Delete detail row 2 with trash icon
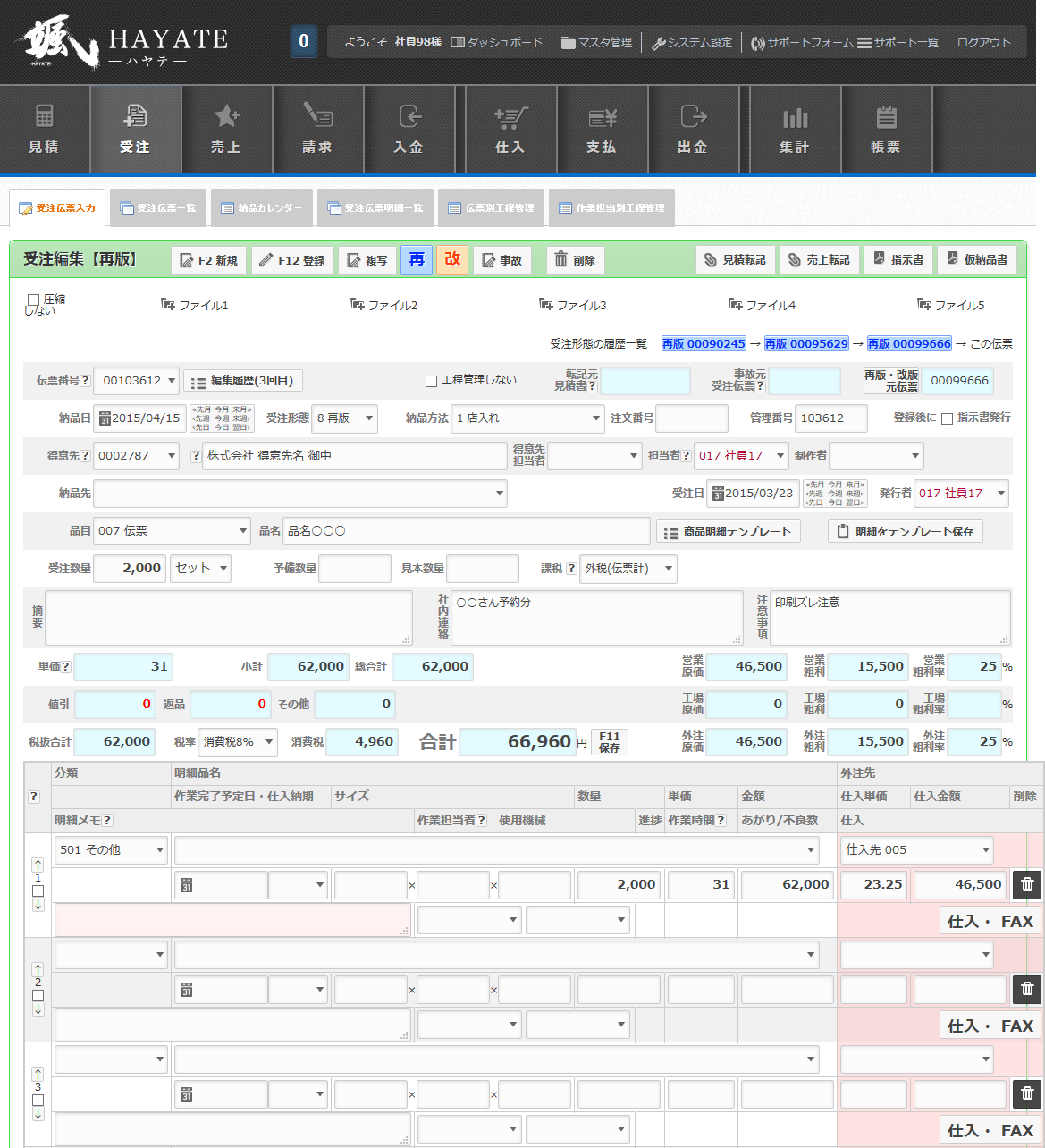The height and width of the screenshot is (1148, 1045). pos(1027,989)
